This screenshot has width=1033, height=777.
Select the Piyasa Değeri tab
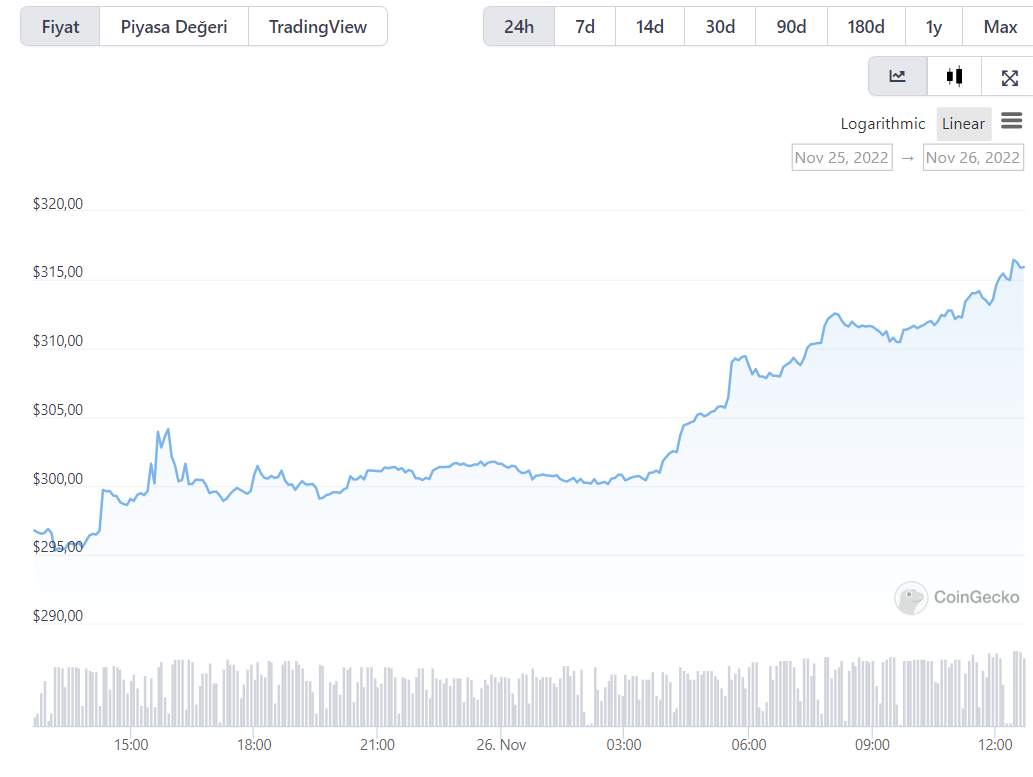[x=174, y=27]
